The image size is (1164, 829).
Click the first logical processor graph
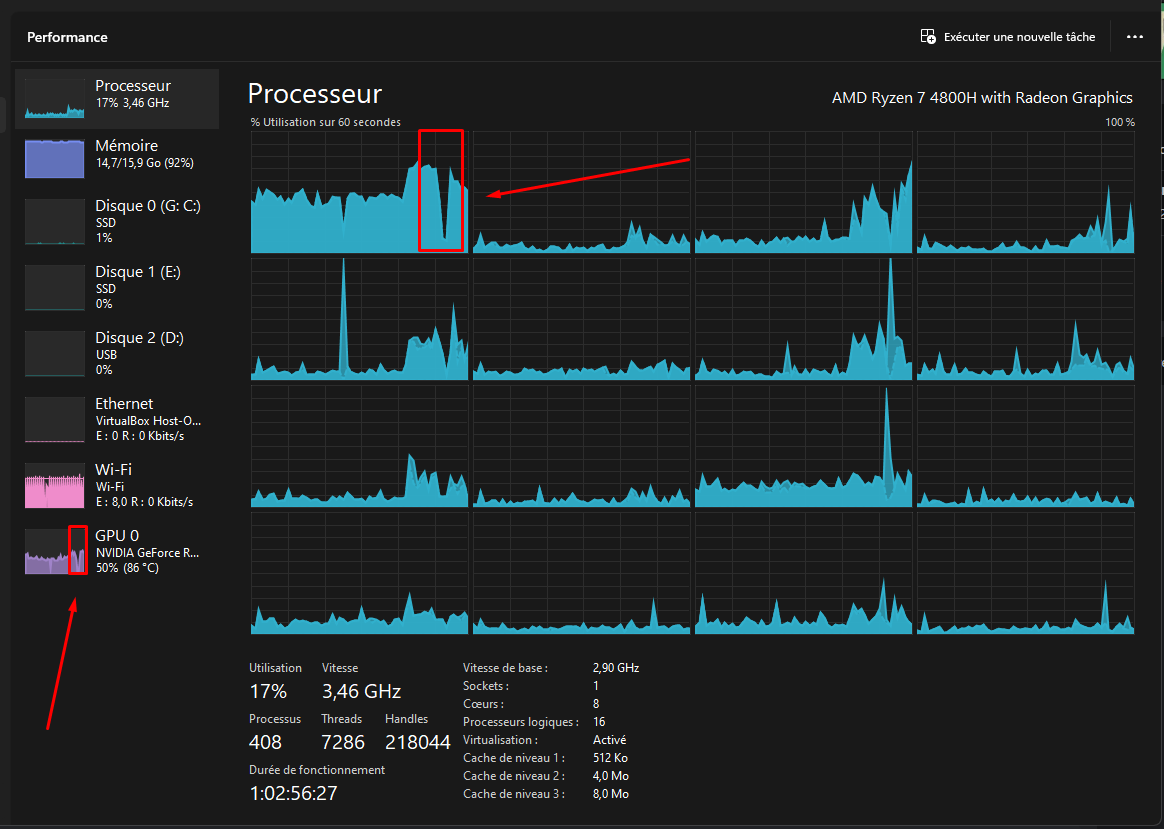pos(359,192)
